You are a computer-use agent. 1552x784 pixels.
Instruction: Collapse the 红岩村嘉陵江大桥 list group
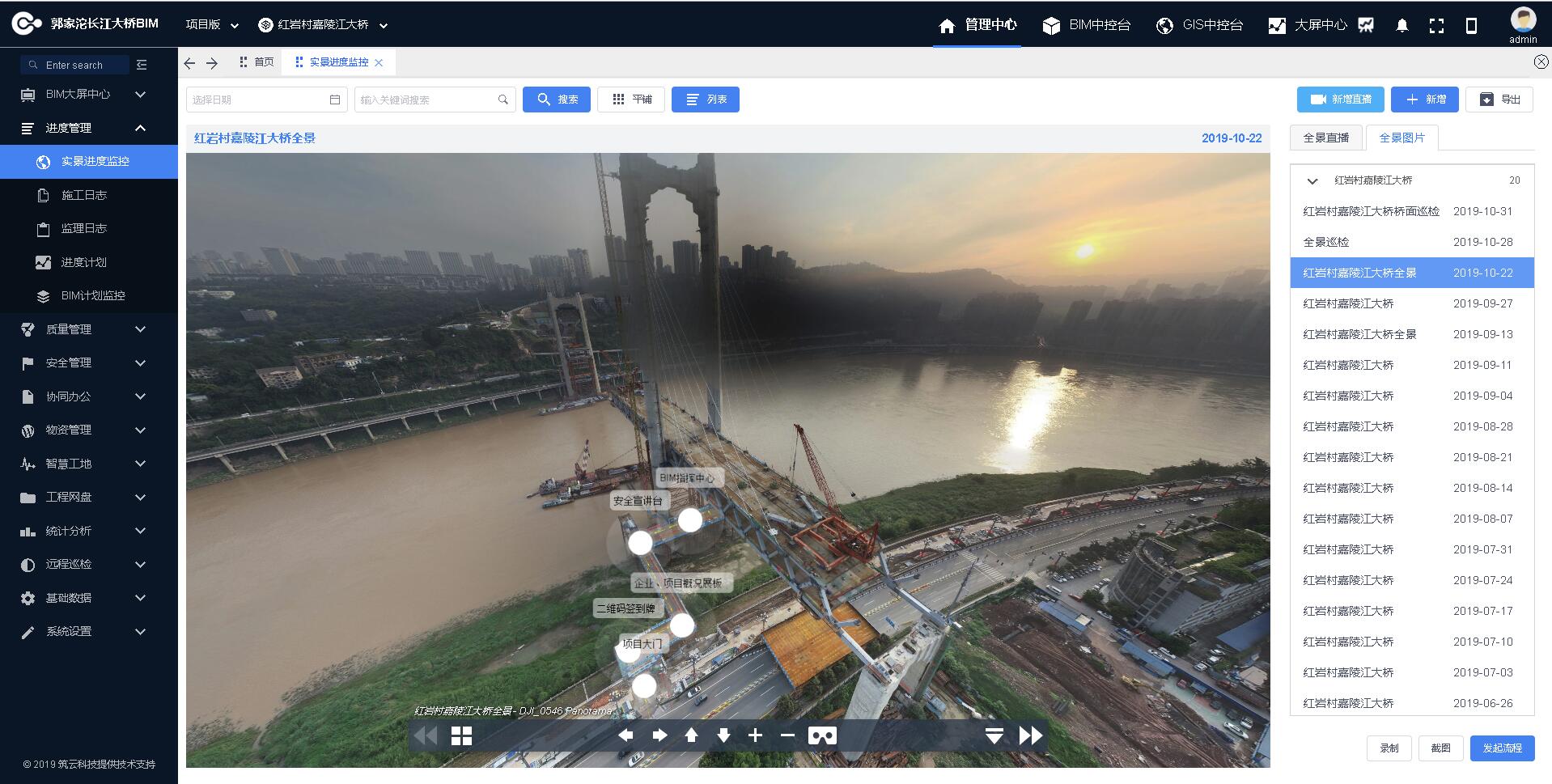[1312, 180]
